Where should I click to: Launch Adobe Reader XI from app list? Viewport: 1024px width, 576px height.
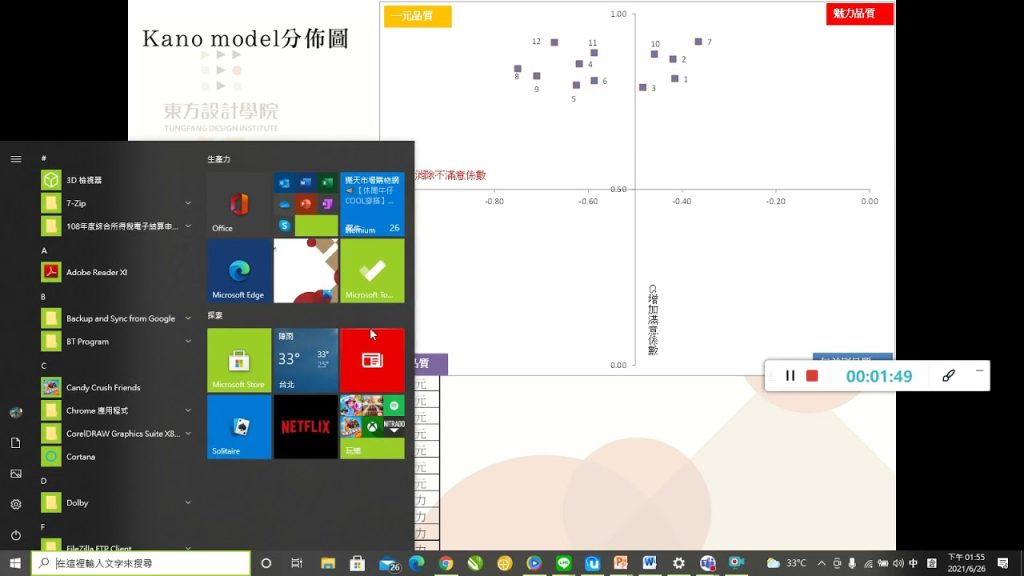point(118,272)
